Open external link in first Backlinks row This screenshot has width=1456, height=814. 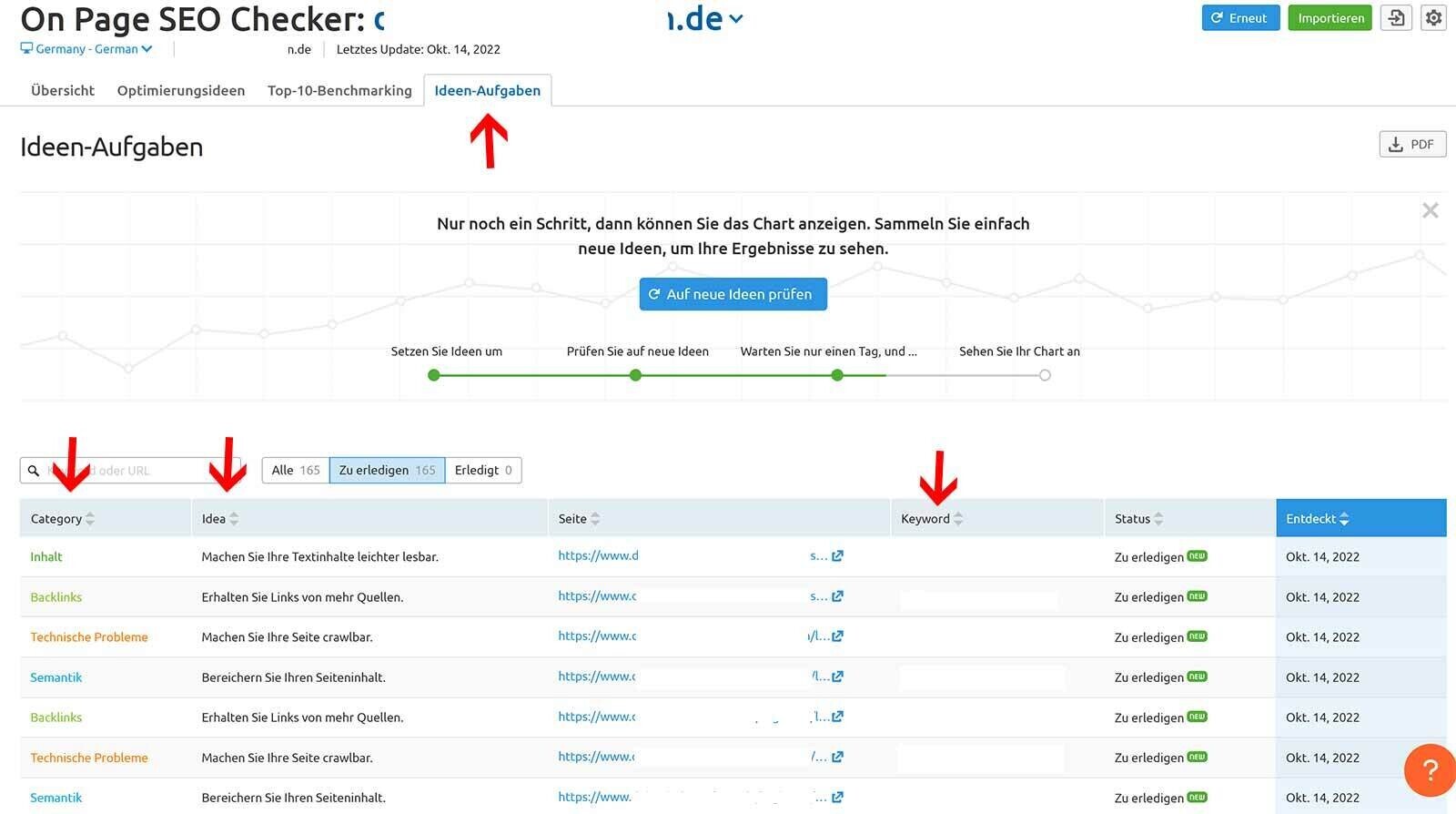[x=837, y=596]
